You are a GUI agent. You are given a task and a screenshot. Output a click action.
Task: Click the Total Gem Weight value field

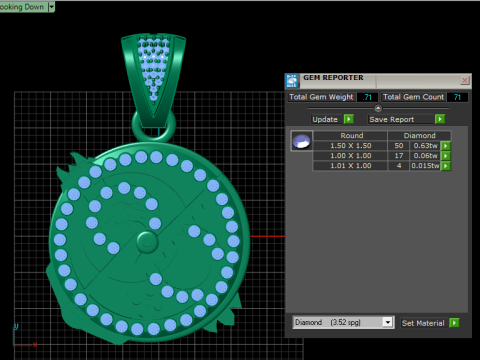pyautogui.click(x=367, y=97)
